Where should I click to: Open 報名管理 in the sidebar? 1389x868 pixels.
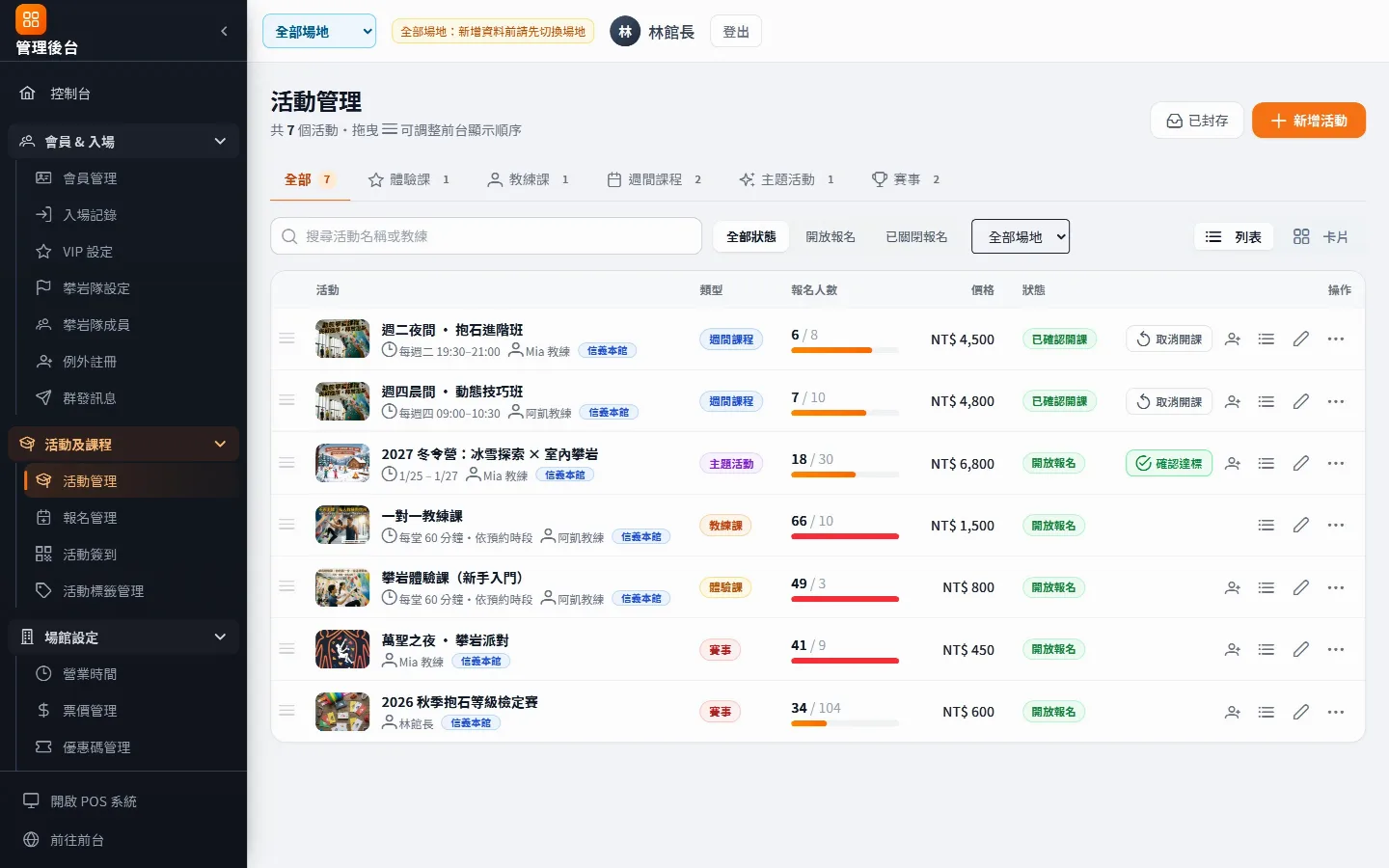click(x=131, y=518)
